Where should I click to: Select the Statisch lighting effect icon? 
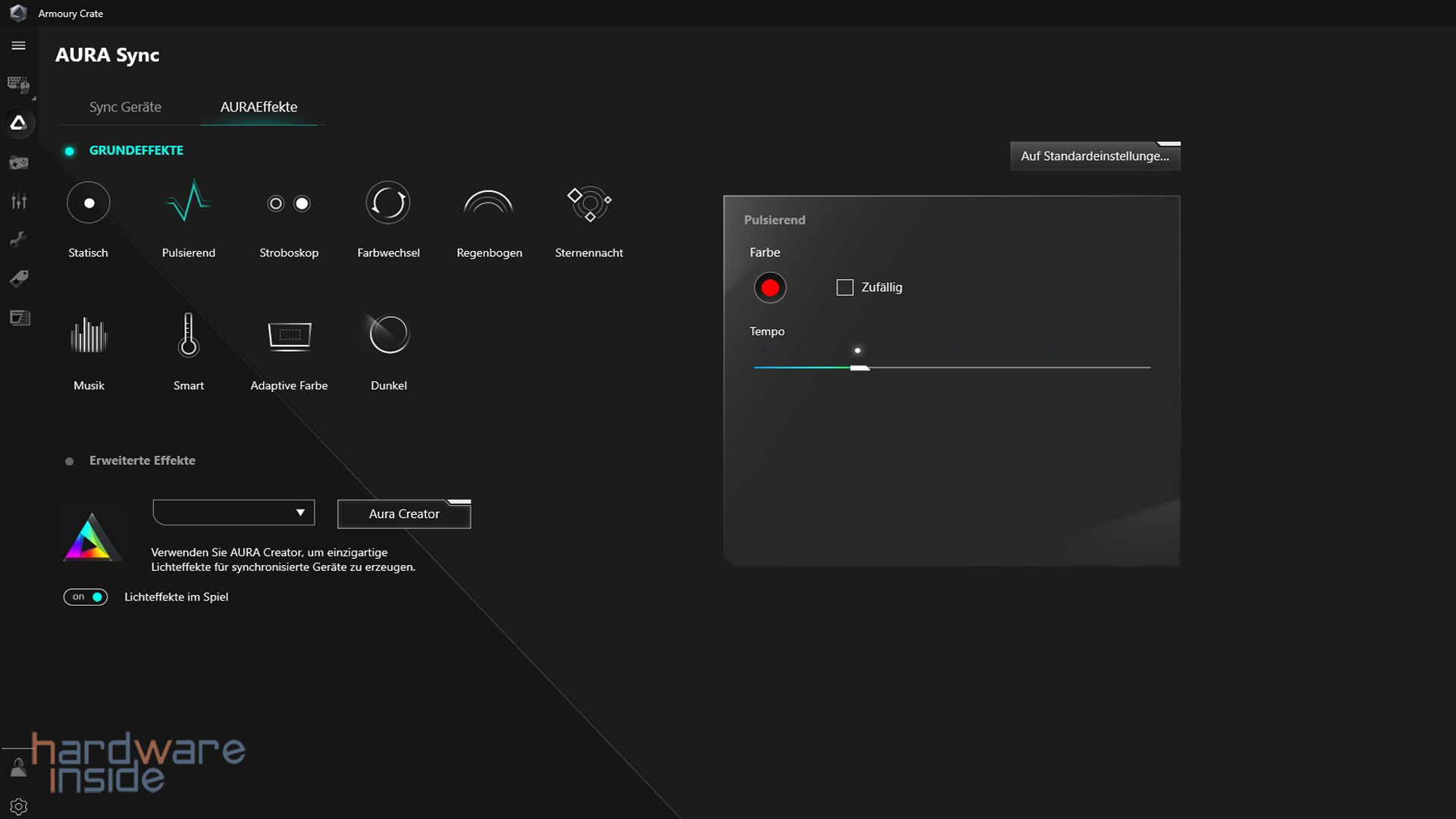coord(89,203)
